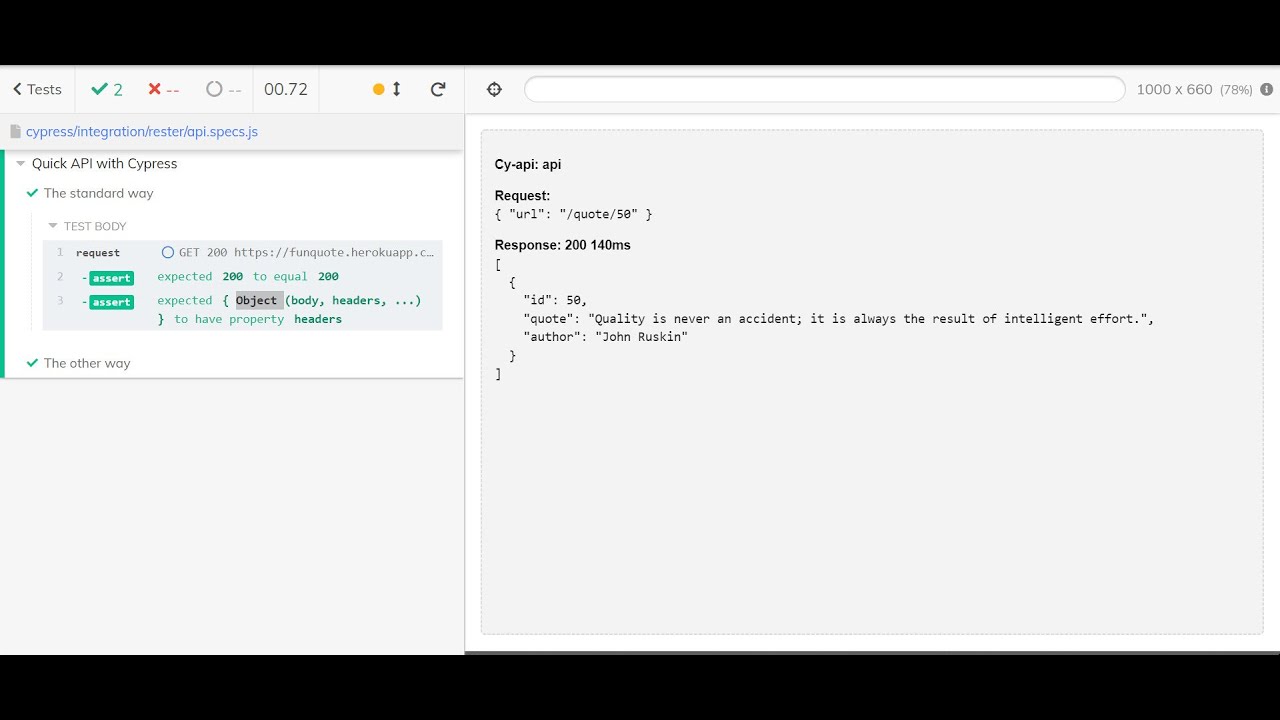The image size is (1280, 720).
Task: Select assert expected 200 to equal 200
Action: (x=243, y=277)
